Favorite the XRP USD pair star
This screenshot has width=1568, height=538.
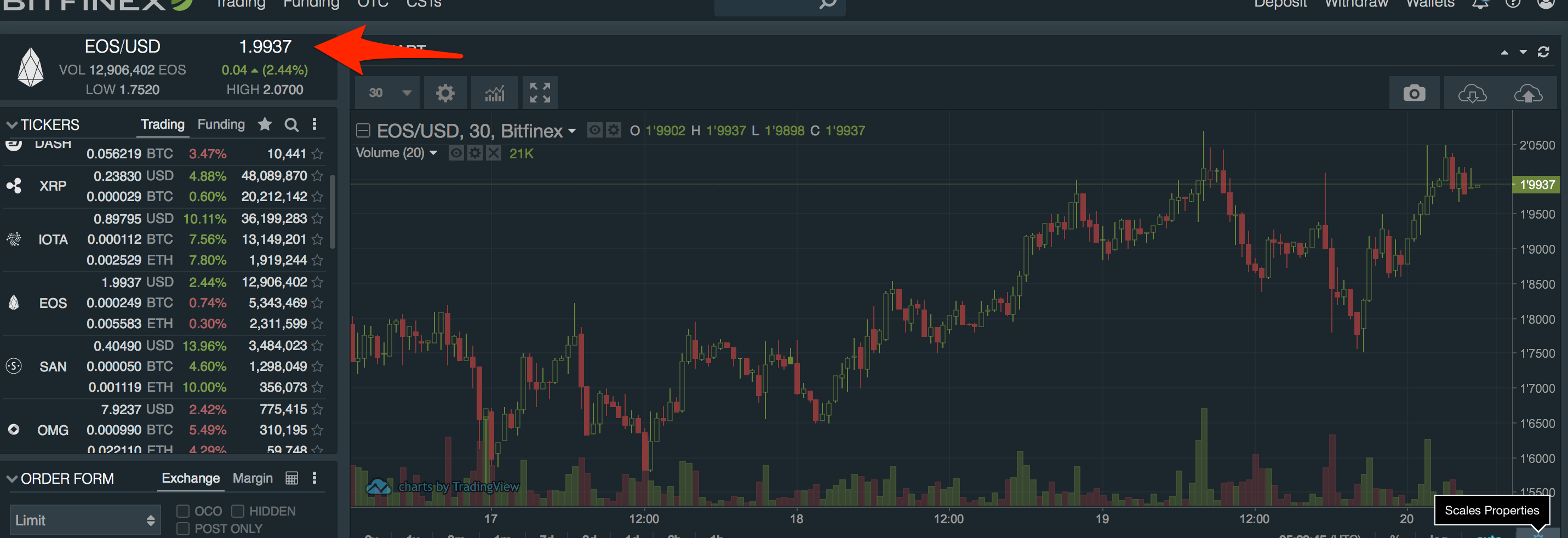[x=317, y=176]
